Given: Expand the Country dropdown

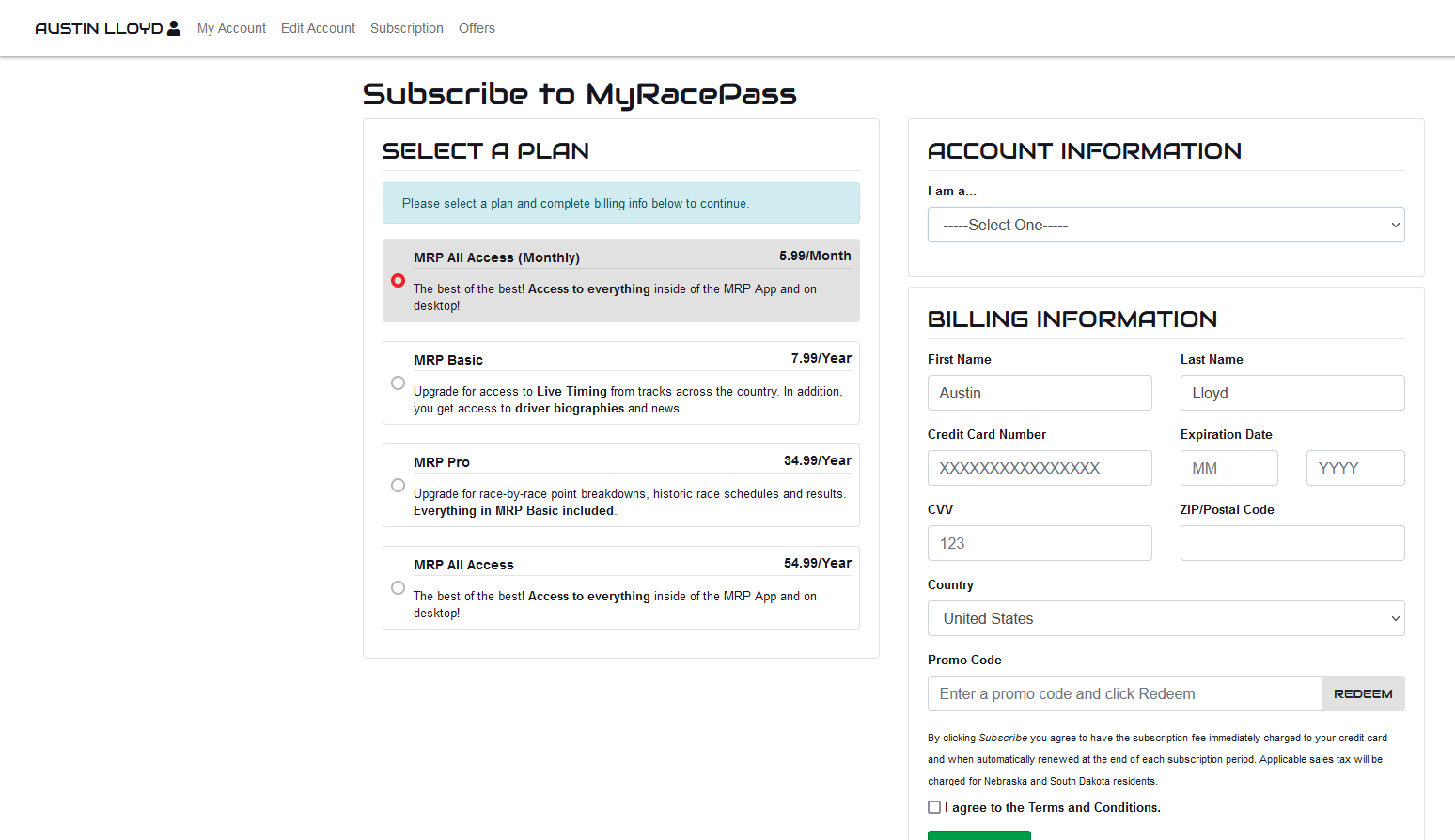Looking at the screenshot, I should click(1166, 618).
